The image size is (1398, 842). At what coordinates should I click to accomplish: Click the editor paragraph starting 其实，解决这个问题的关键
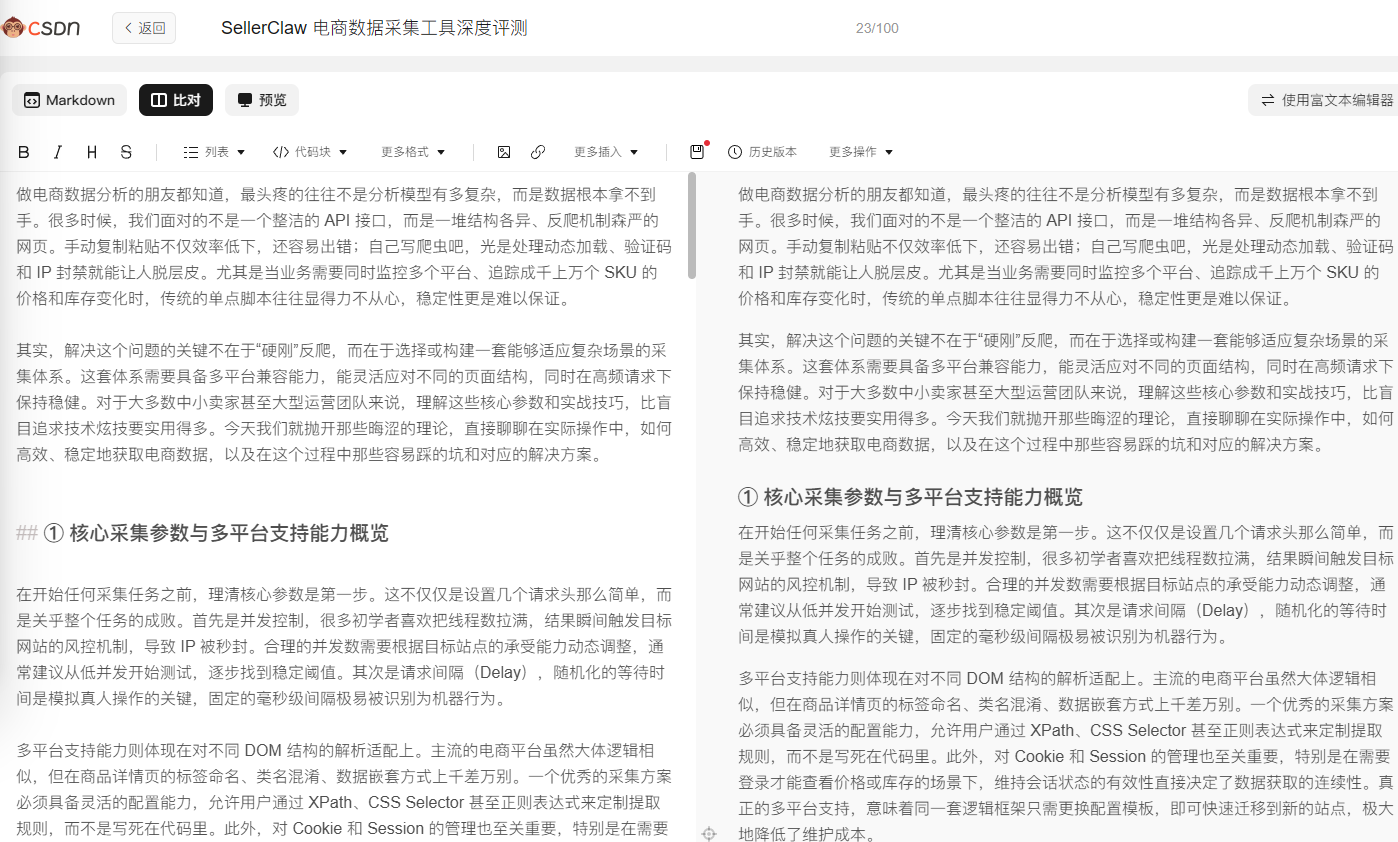345,402
